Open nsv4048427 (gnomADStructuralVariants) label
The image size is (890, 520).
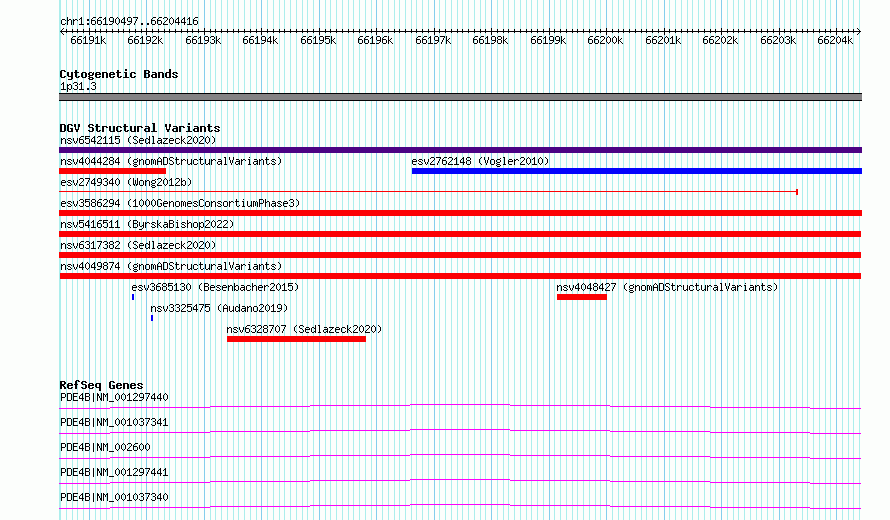tap(667, 287)
